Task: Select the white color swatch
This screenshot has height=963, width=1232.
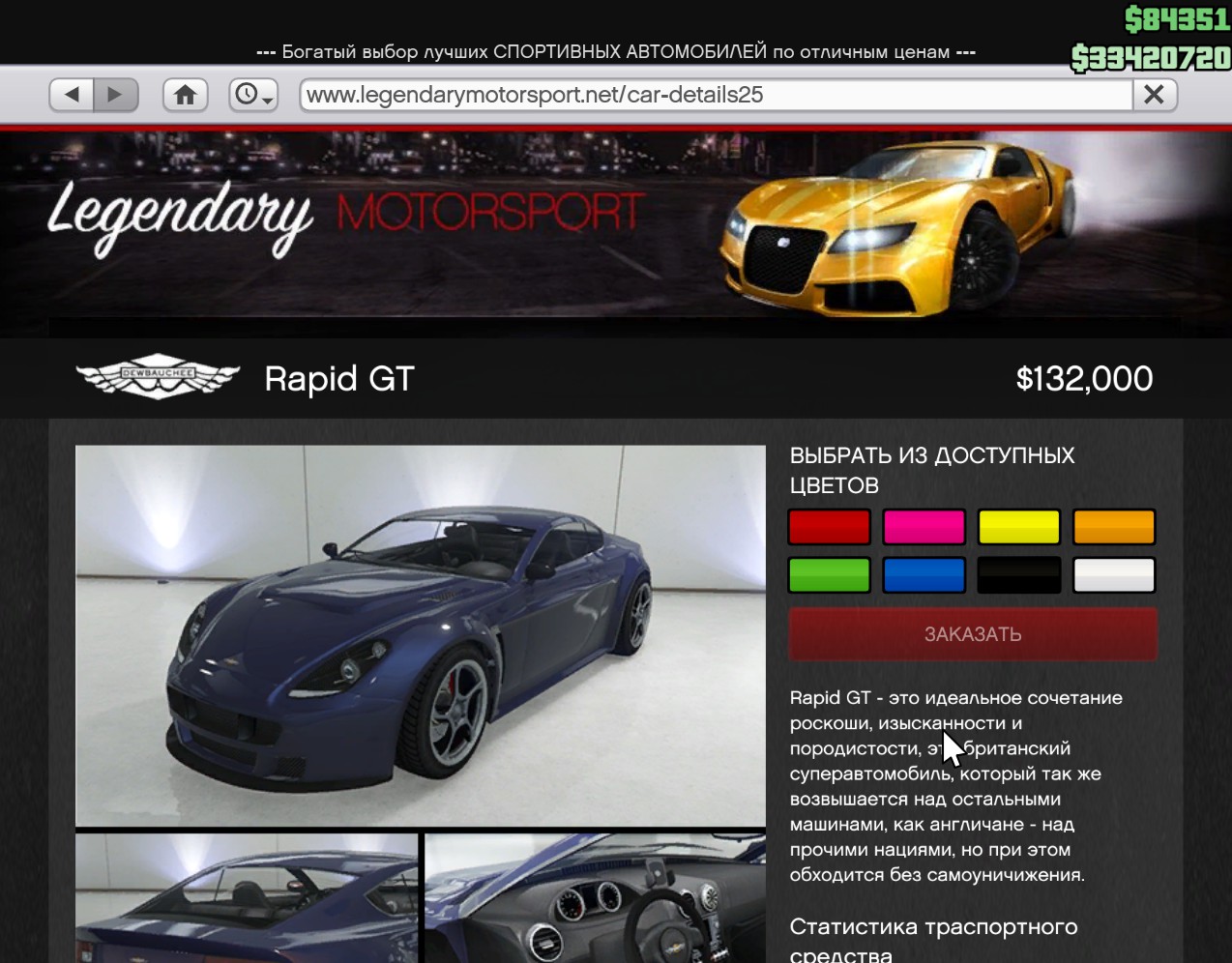Action: 1114,574
